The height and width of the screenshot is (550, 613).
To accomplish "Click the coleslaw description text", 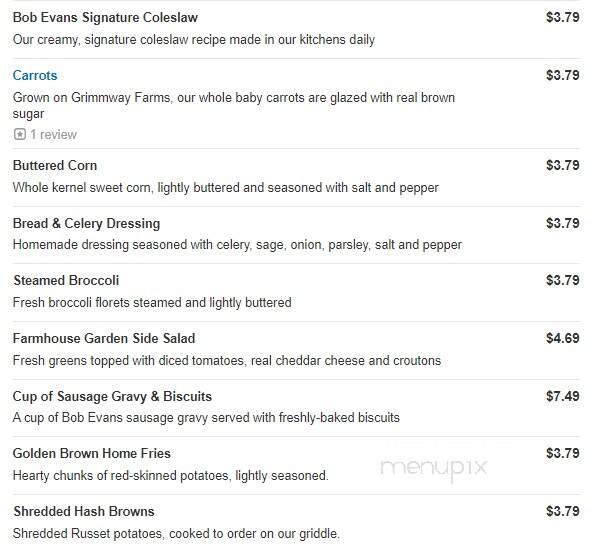I will point(194,39).
